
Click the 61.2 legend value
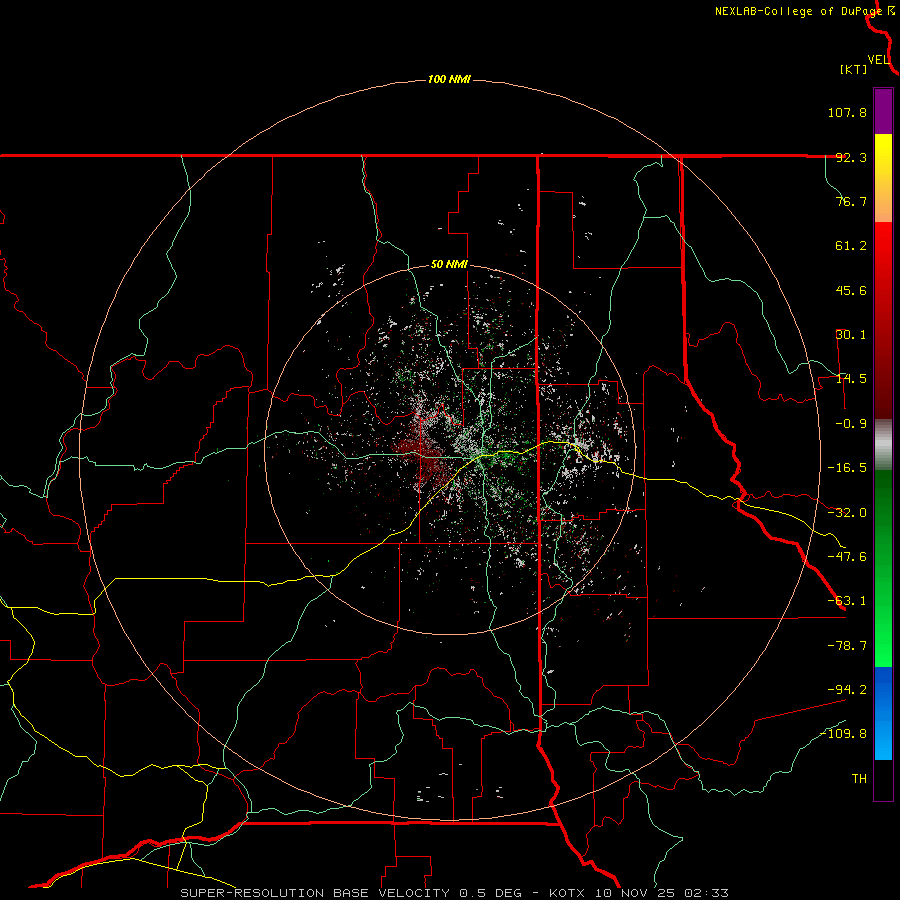851,246
